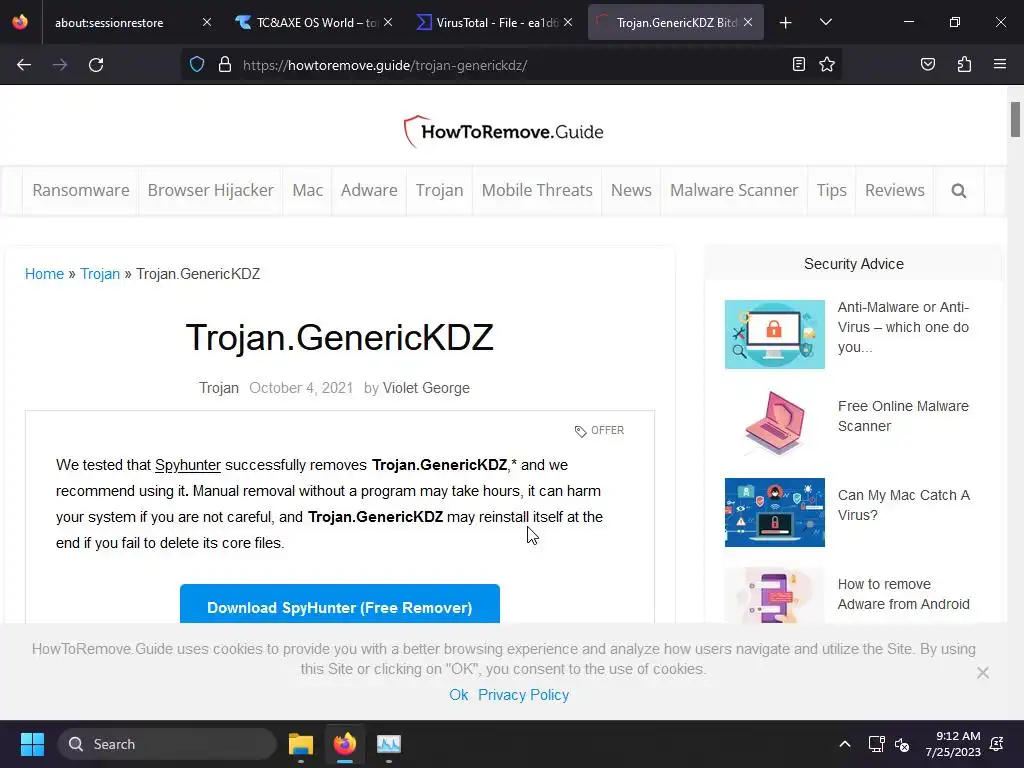Open Free Online Malware Scanner thumbnail

coord(775,423)
